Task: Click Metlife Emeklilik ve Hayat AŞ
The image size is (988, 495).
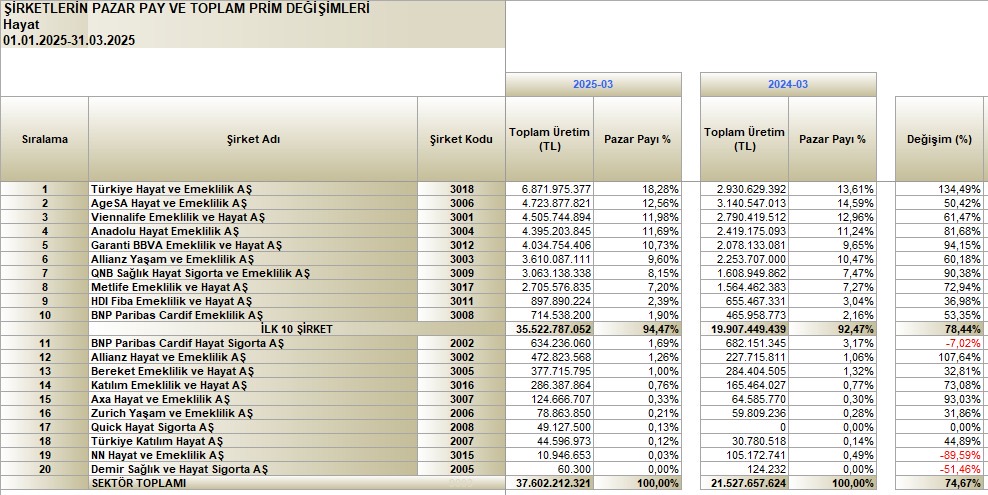Action: click(x=253, y=287)
